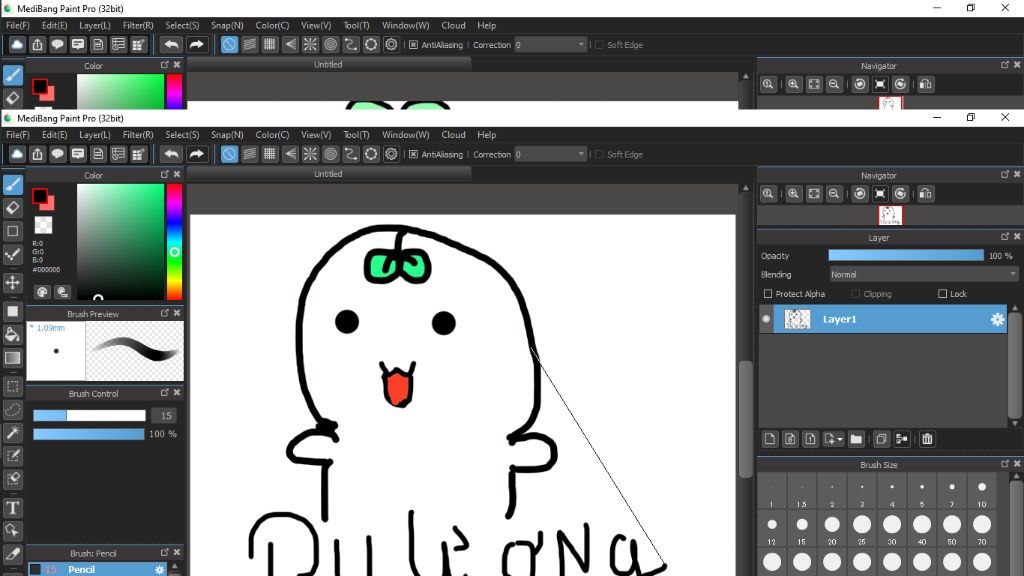Select the Fill rectangle tool
Screen dimensions: 1024x576
[x=12, y=311]
